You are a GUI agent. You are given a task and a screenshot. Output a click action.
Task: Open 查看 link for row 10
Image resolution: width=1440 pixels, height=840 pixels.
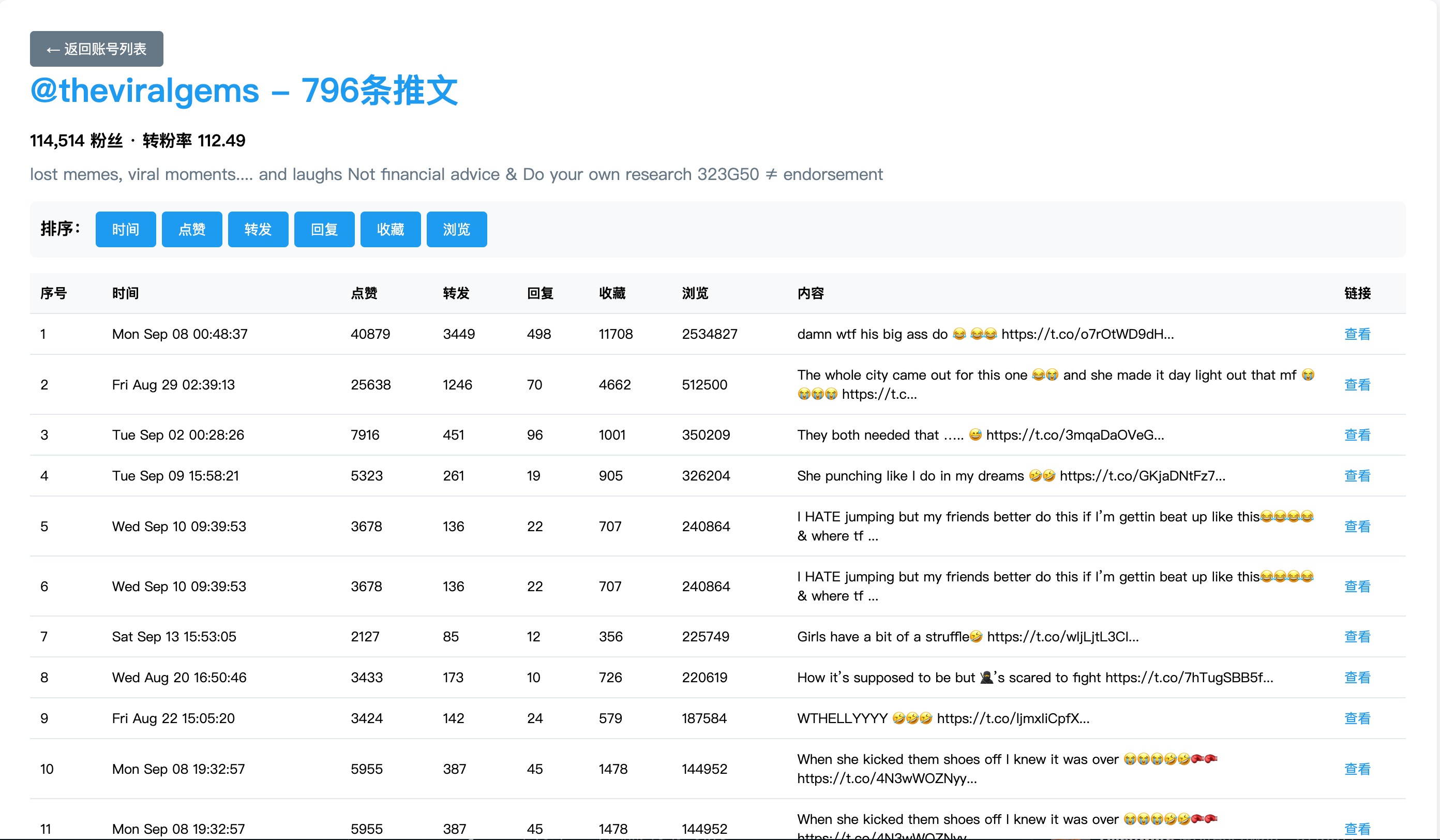1357,769
